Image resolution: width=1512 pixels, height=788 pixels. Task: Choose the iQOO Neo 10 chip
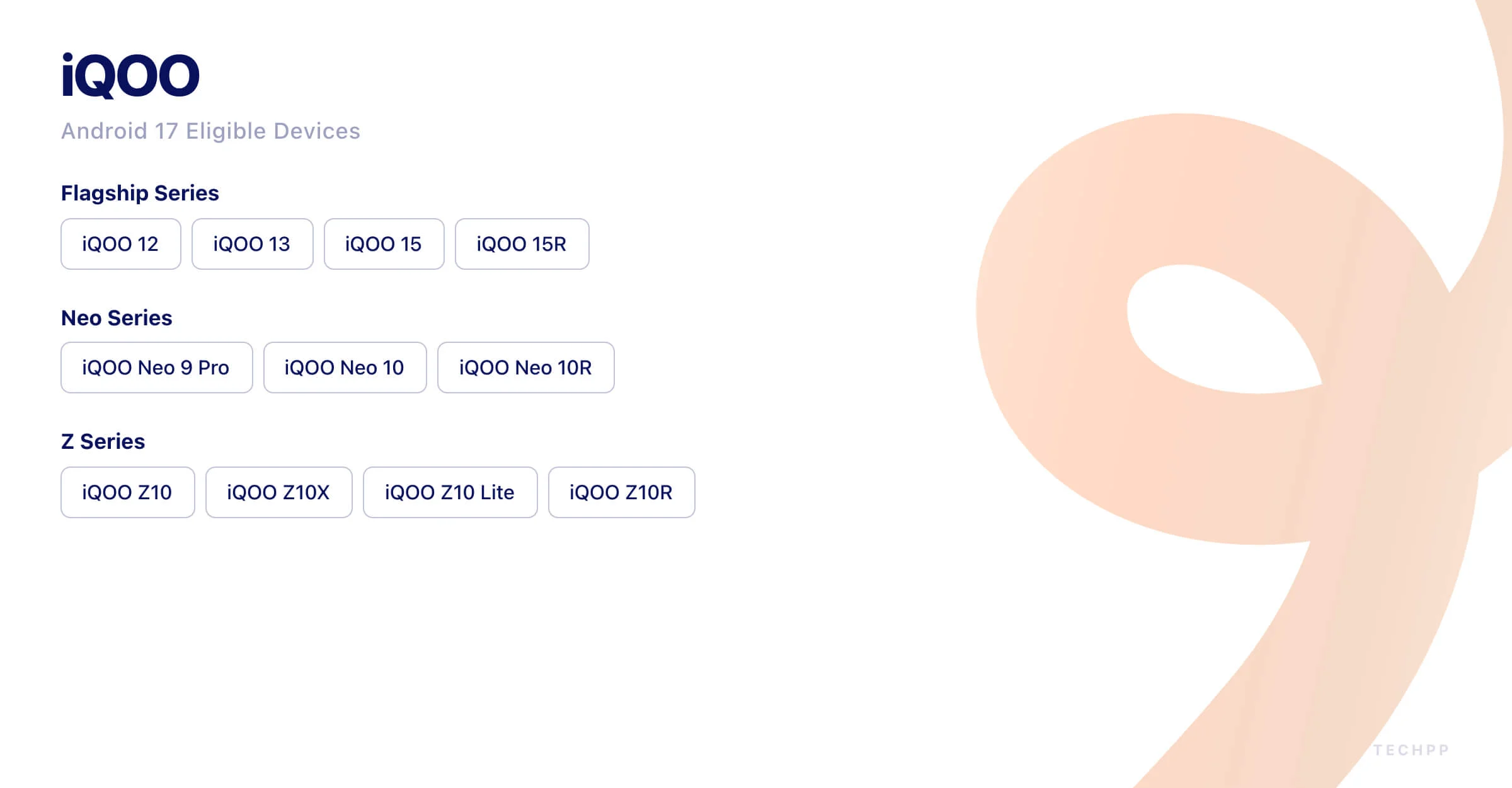(345, 368)
